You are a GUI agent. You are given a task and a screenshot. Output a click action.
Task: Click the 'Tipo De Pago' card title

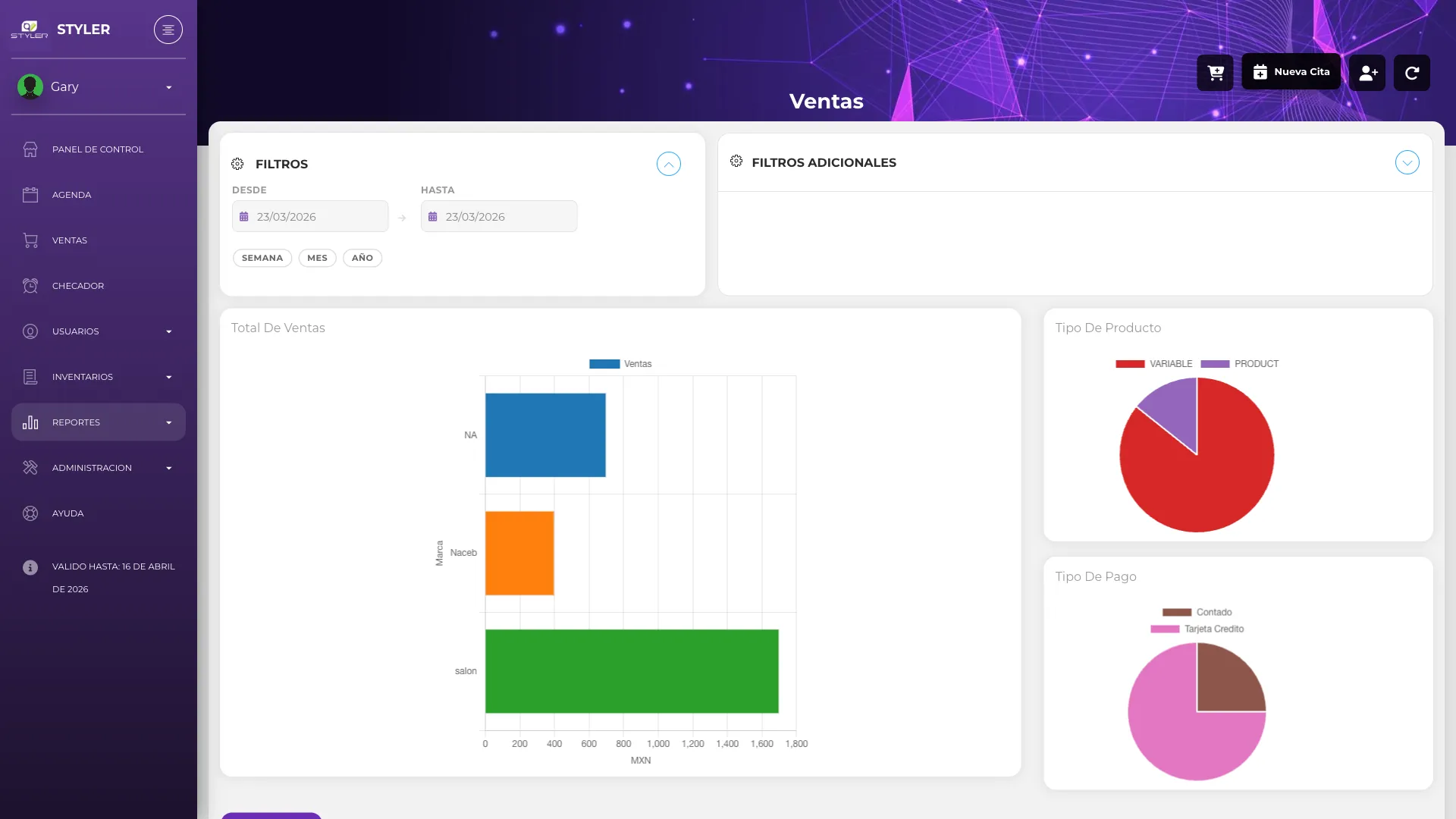pyautogui.click(x=1096, y=576)
